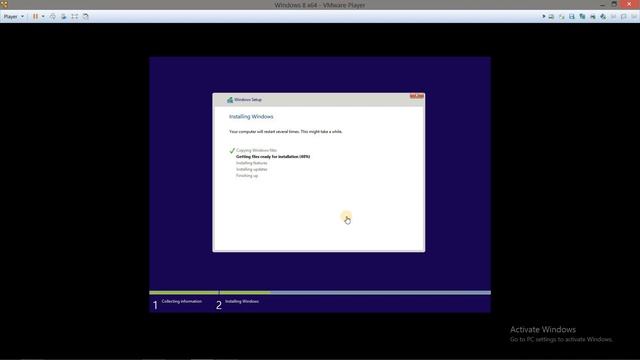
Task: Close the VMware Player window
Action: (629, 4)
